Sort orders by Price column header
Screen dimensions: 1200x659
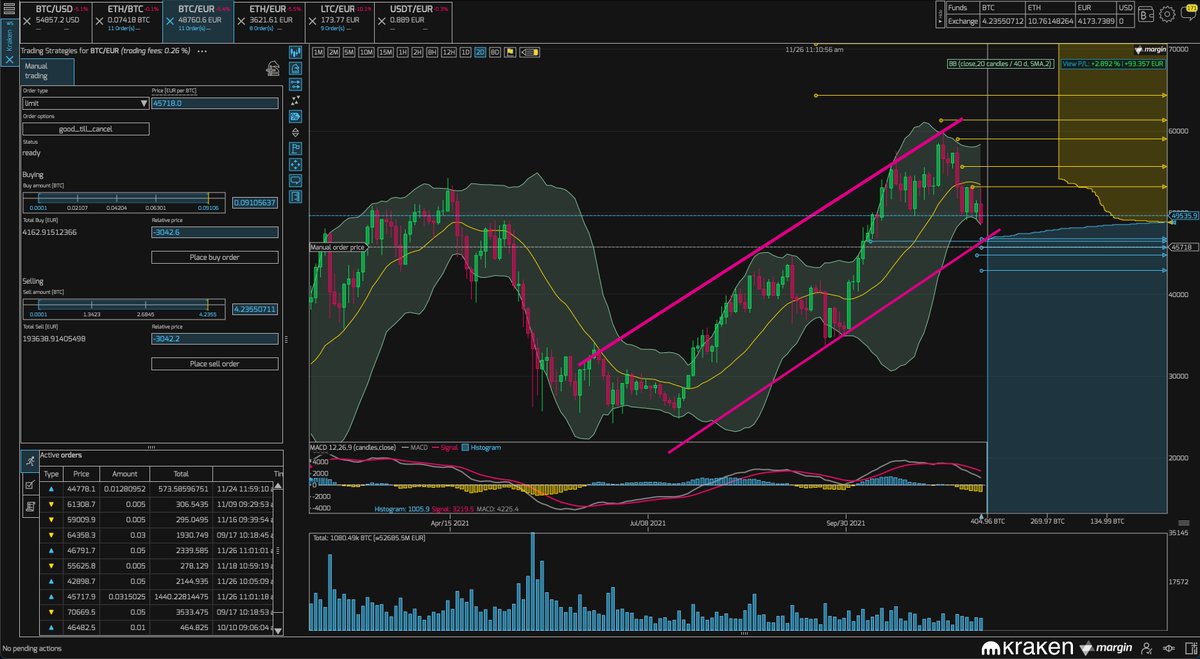[81, 474]
